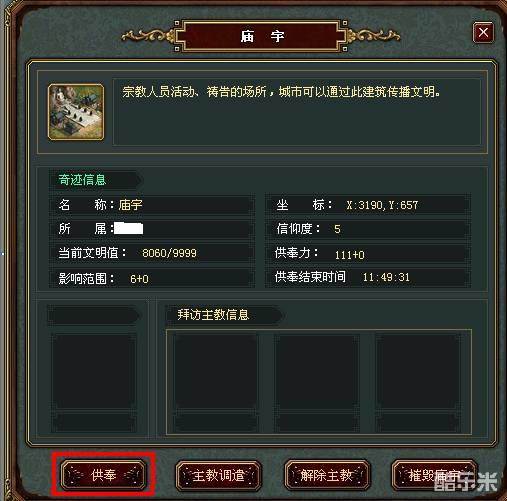Close the 庙宇 window
This screenshot has height=501, width=507.
[x=483, y=32]
